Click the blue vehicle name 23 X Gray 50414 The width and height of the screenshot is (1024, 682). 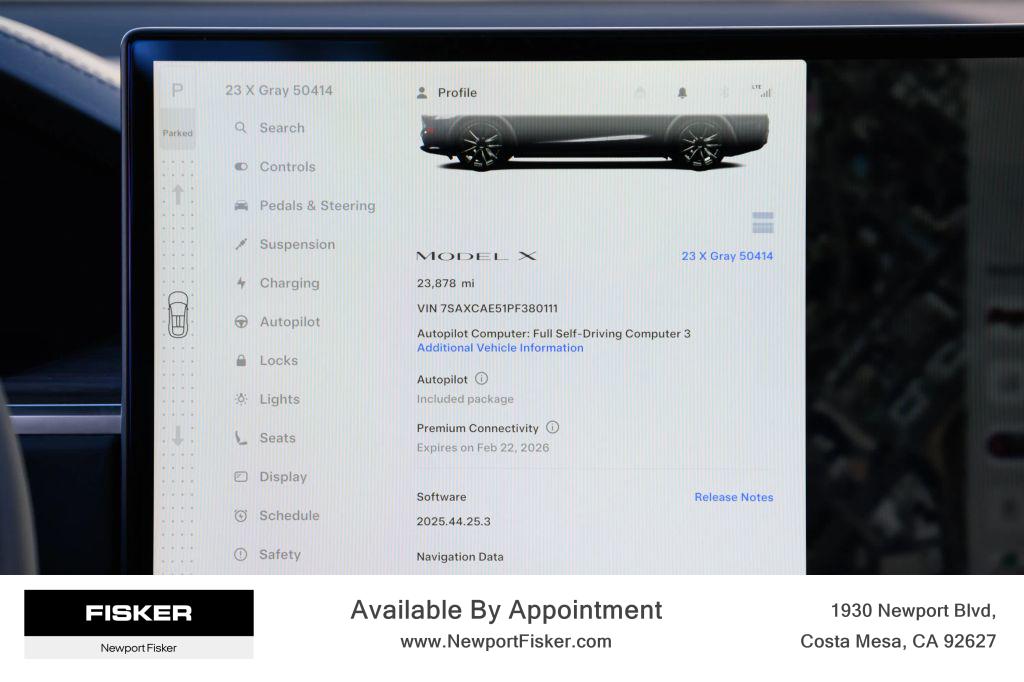coord(727,256)
